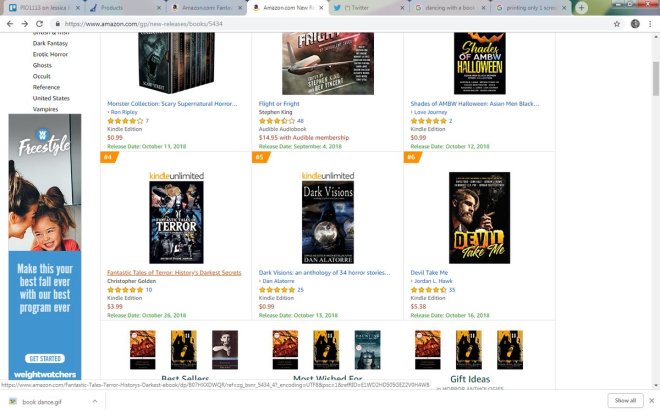660x412 pixels.
Task: Open the star rating for Flight or Fright
Action: point(277,121)
